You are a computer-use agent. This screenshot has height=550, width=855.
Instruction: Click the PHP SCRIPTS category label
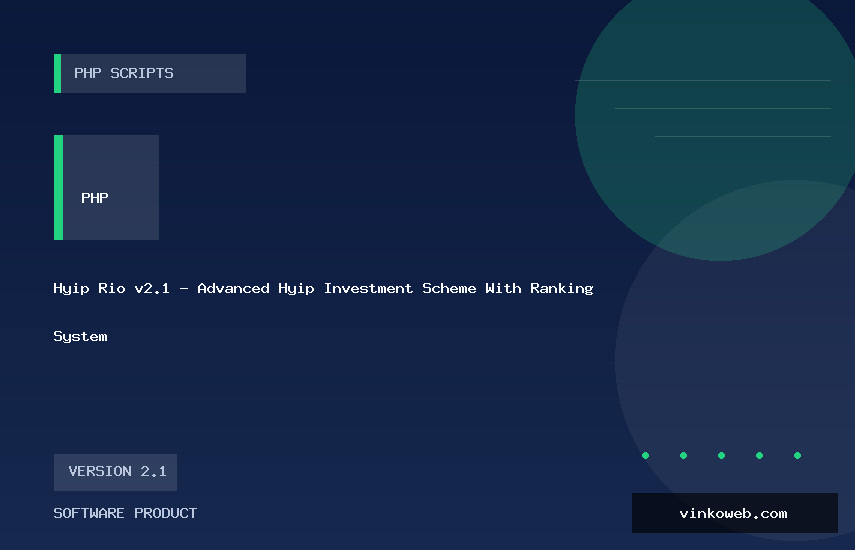click(150, 73)
